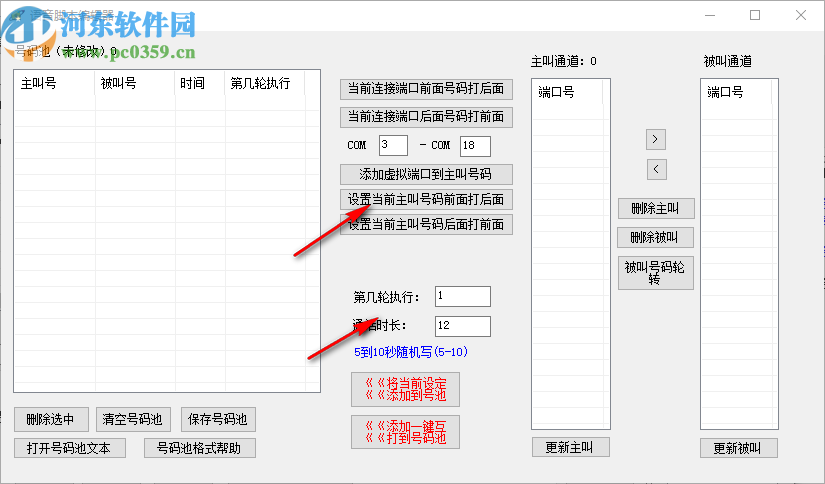Click the left-arrow move-to-caller button

pyautogui.click(x=656, y=169)
